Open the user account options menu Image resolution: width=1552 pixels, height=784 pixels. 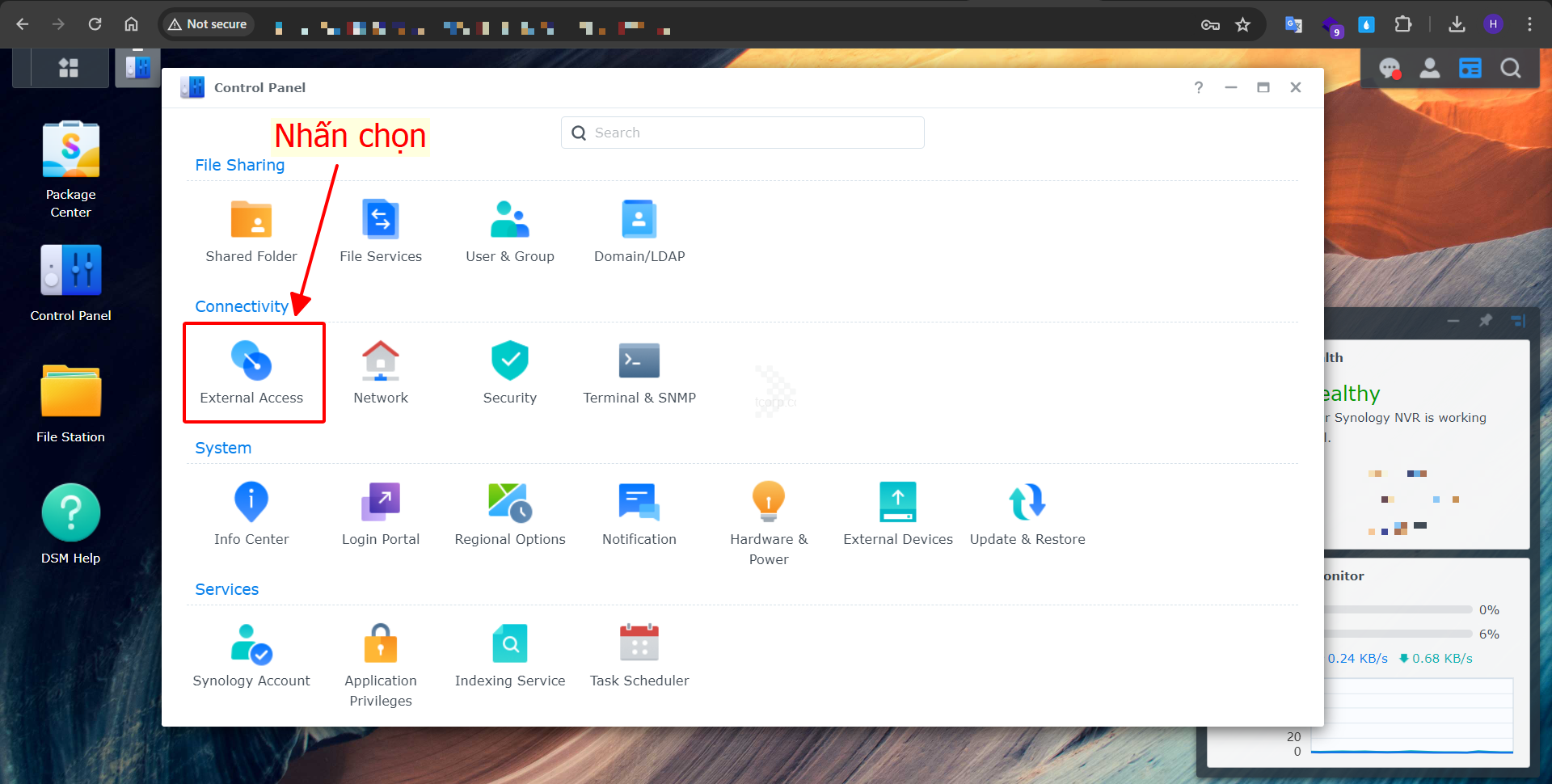[x=1429, y=69]
